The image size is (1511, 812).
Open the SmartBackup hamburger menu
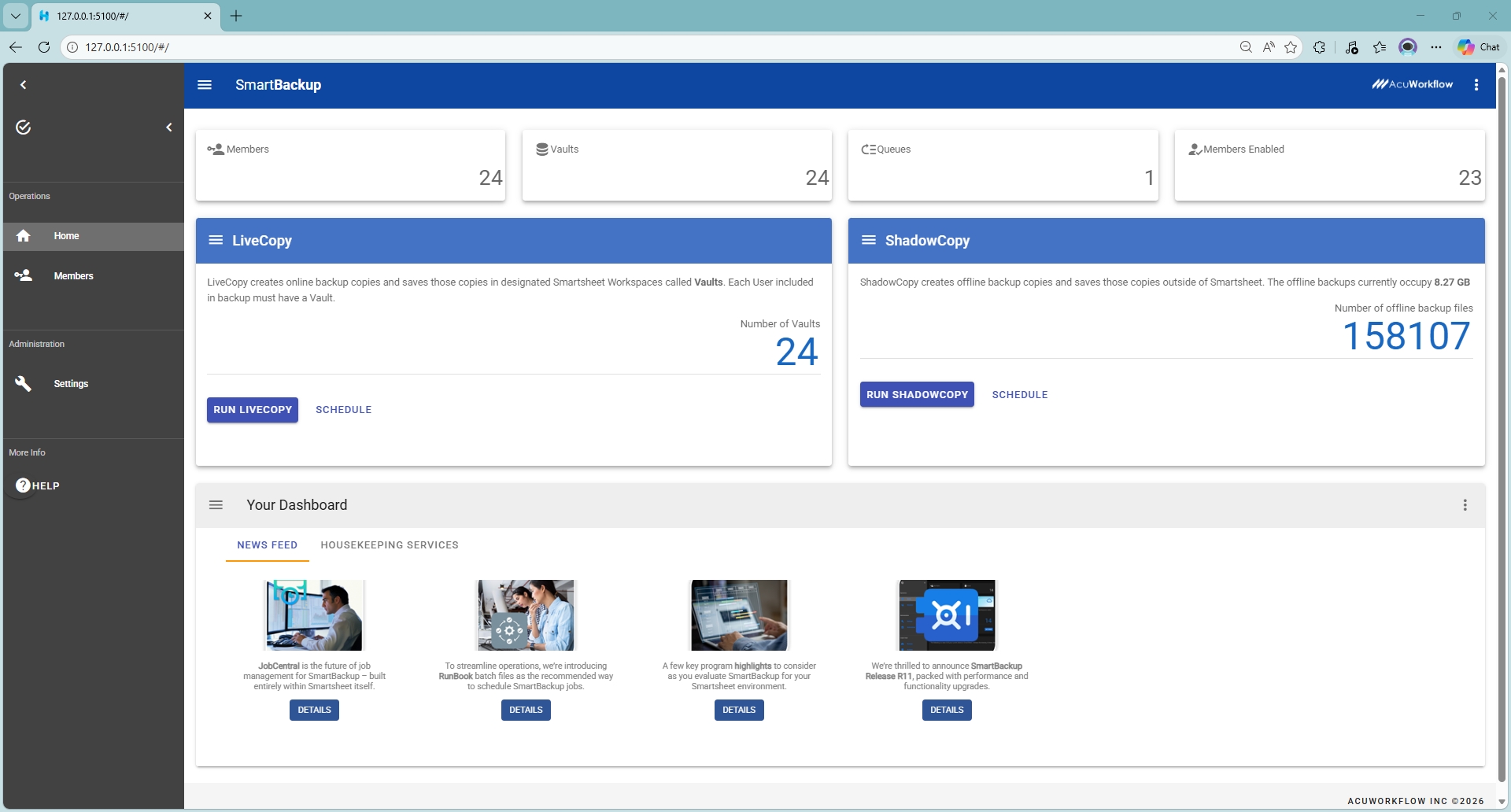(x=205, y=85)
